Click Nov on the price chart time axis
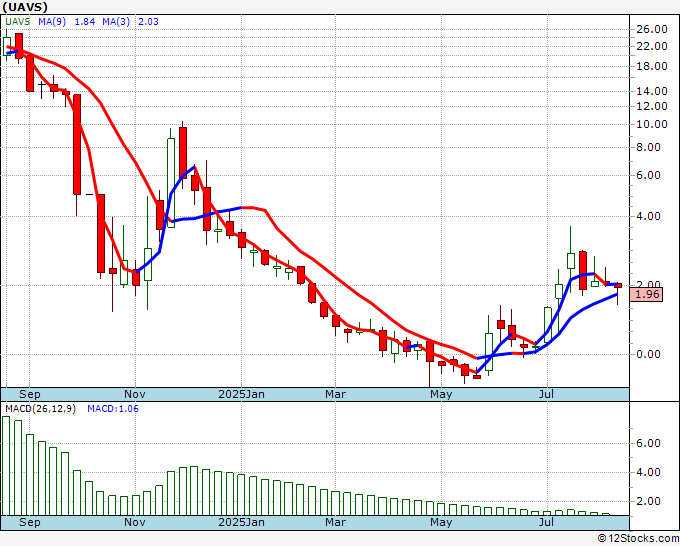 pyautogui.click(x=135, y=395)
